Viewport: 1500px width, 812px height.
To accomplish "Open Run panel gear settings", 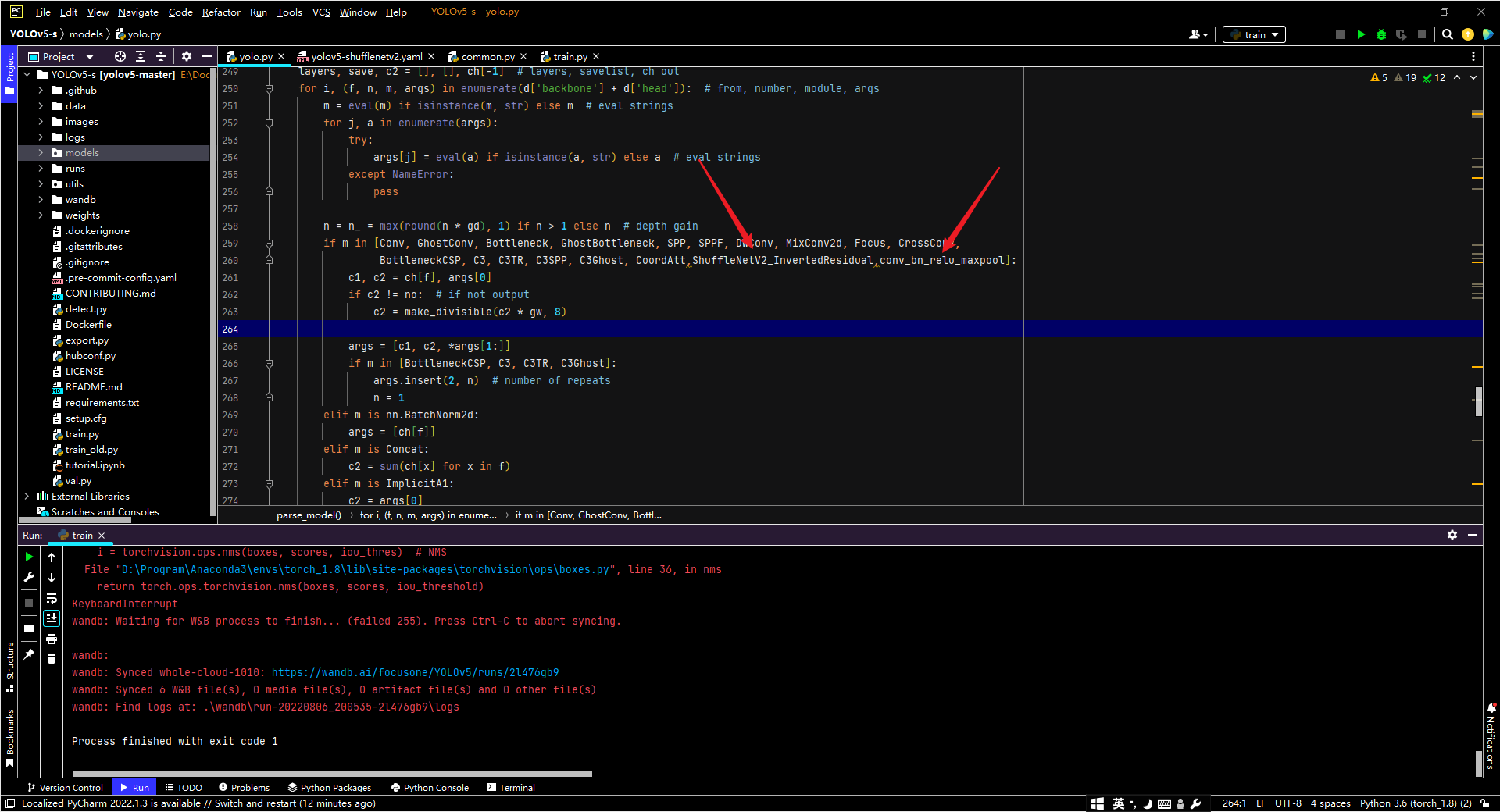I will point(1452,535).
